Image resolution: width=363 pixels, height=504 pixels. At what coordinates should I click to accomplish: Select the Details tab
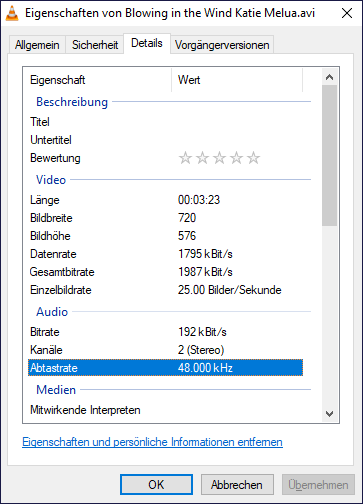147,43
